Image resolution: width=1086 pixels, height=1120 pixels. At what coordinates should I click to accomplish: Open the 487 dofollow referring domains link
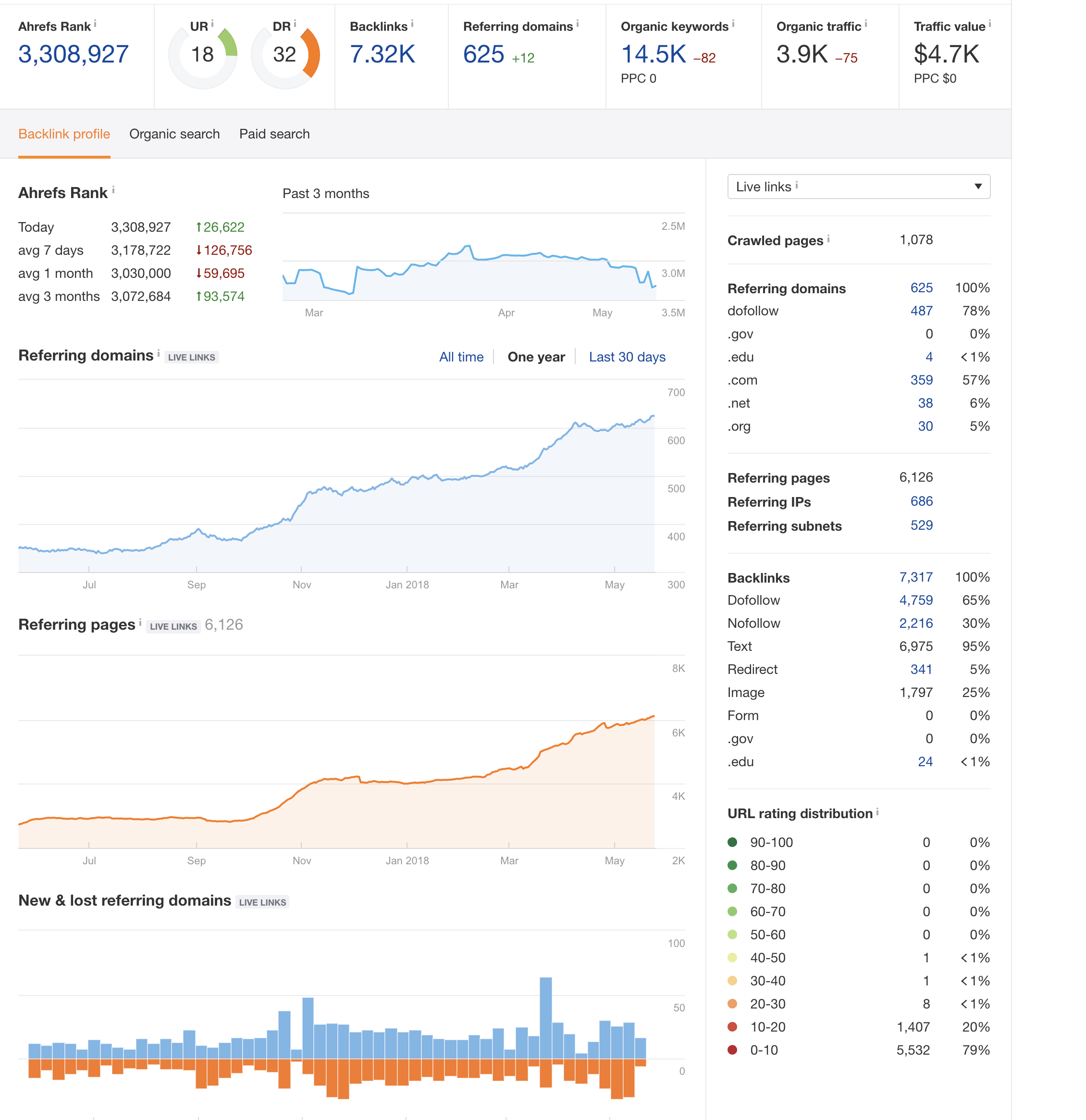[922, 311]
